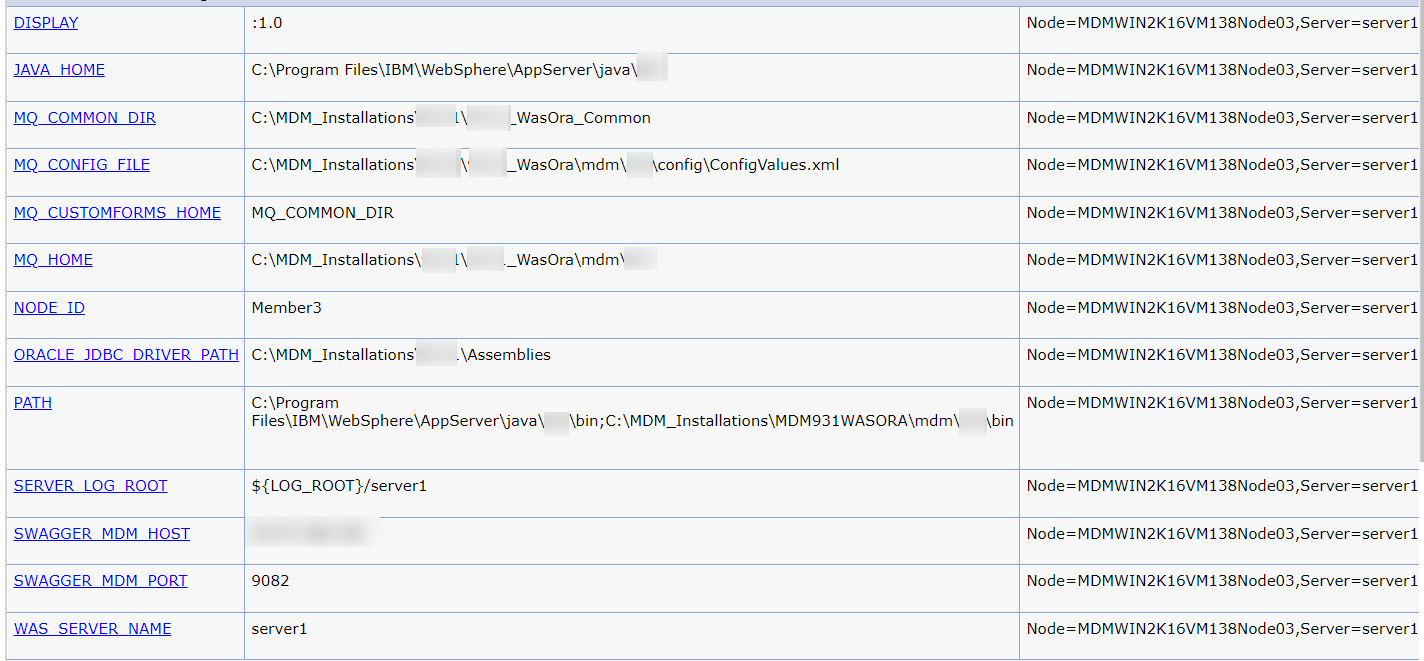This screenshot has width=1424, height=661.
Task: Click the SWAGGER_MDM_PORT link
Action: pos(100,581)
